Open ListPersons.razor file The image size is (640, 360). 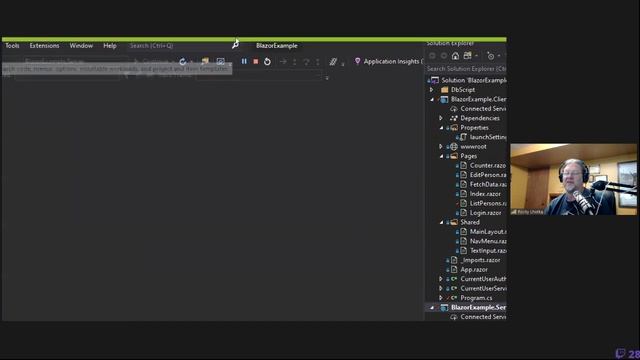488,203
